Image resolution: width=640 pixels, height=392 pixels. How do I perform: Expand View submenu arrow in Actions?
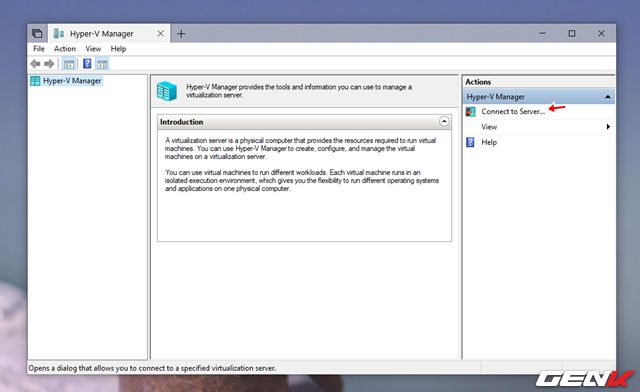coord(608,127)
